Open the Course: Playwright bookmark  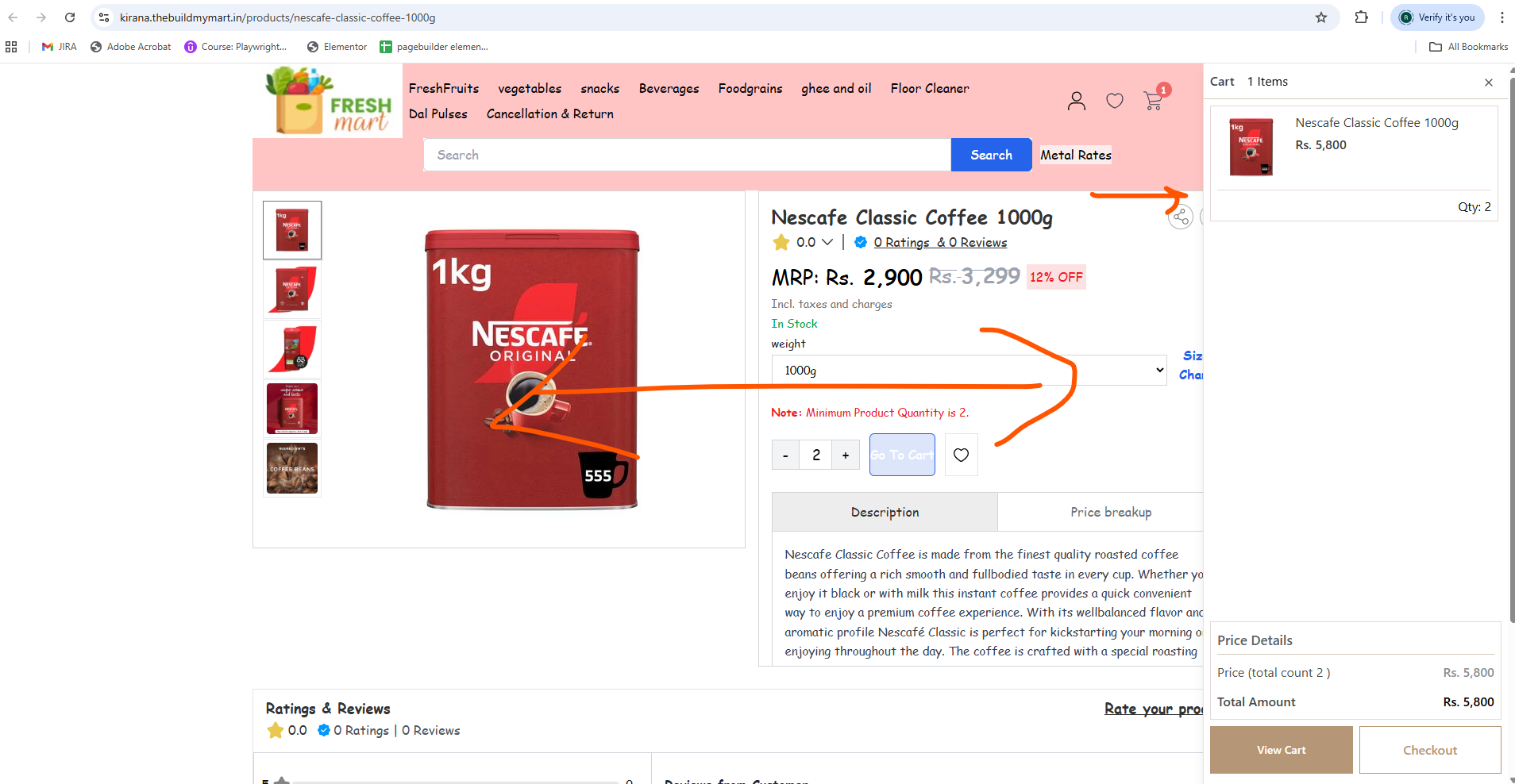[236, 47]
